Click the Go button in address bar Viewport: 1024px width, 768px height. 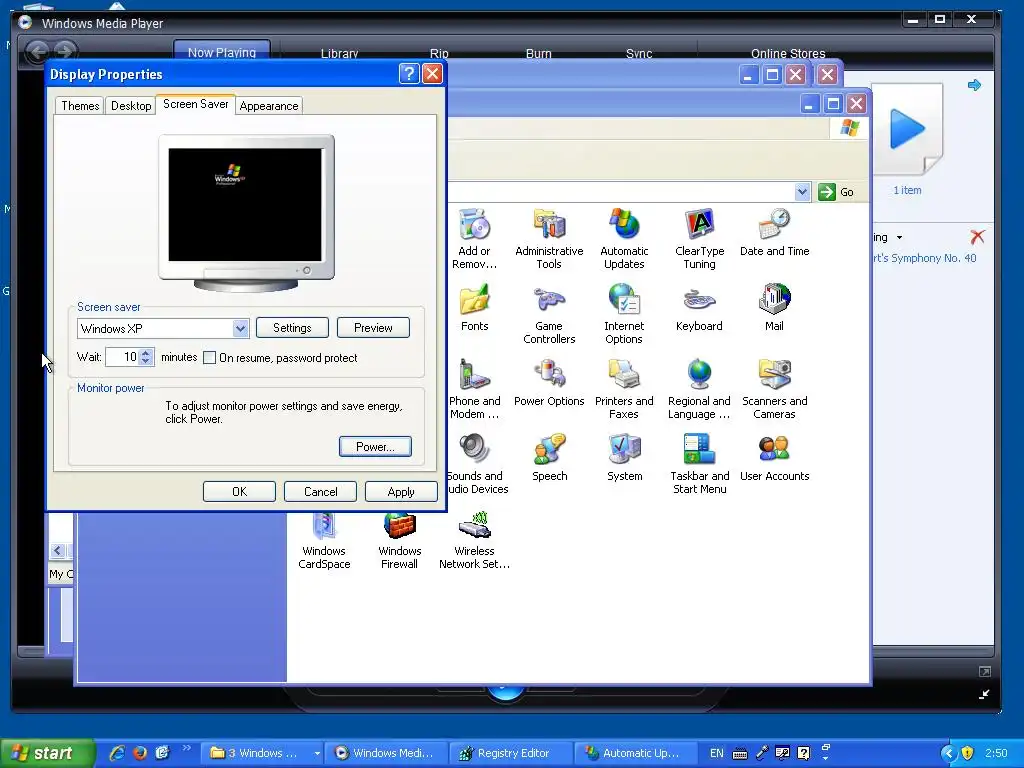tap(837, 192)
